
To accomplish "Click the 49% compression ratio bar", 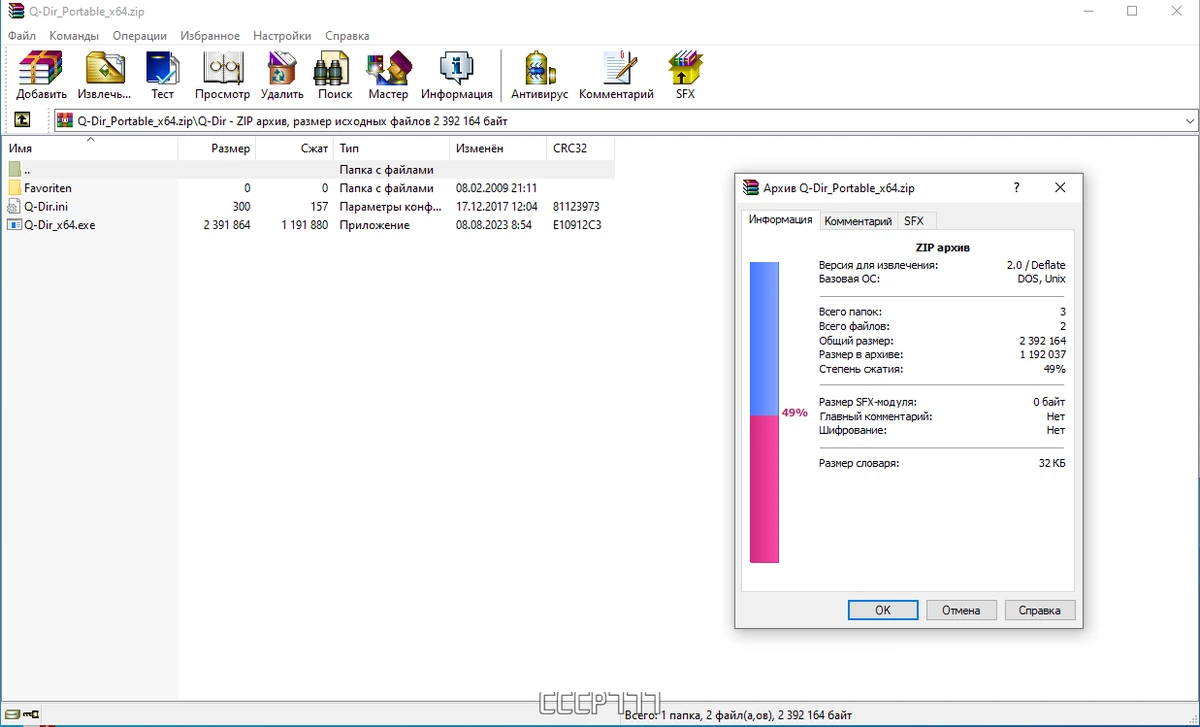I will coord(764,413).
